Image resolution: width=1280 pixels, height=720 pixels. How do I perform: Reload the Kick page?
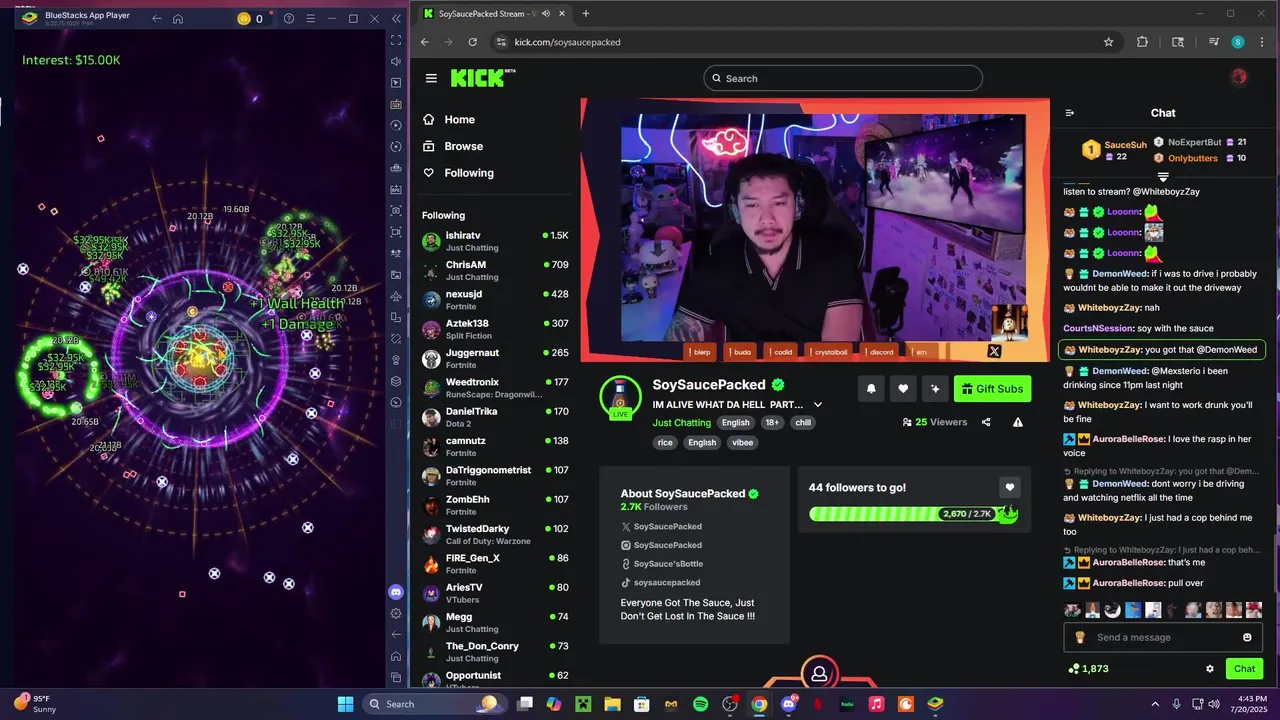(472, 42)
